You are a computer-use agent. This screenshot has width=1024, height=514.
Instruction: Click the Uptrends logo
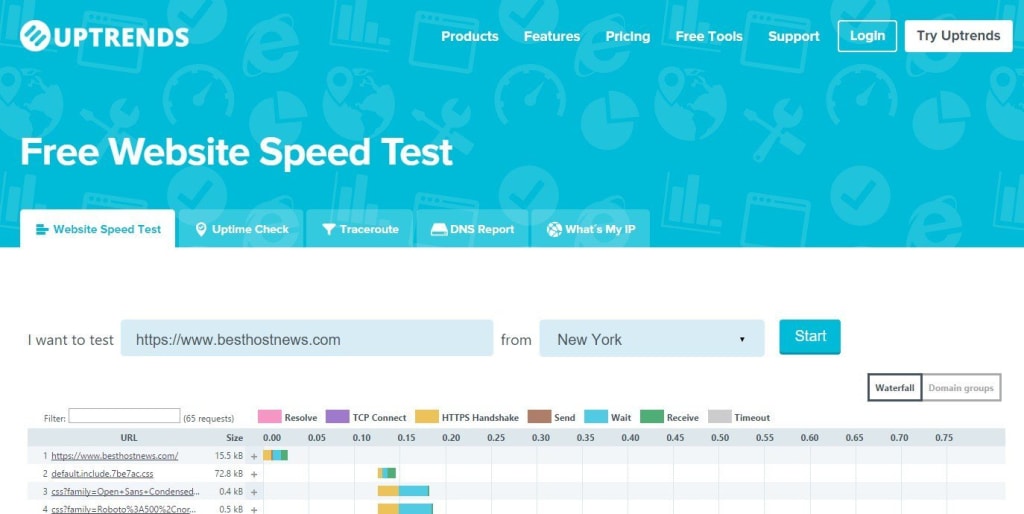tap(104, 36)
